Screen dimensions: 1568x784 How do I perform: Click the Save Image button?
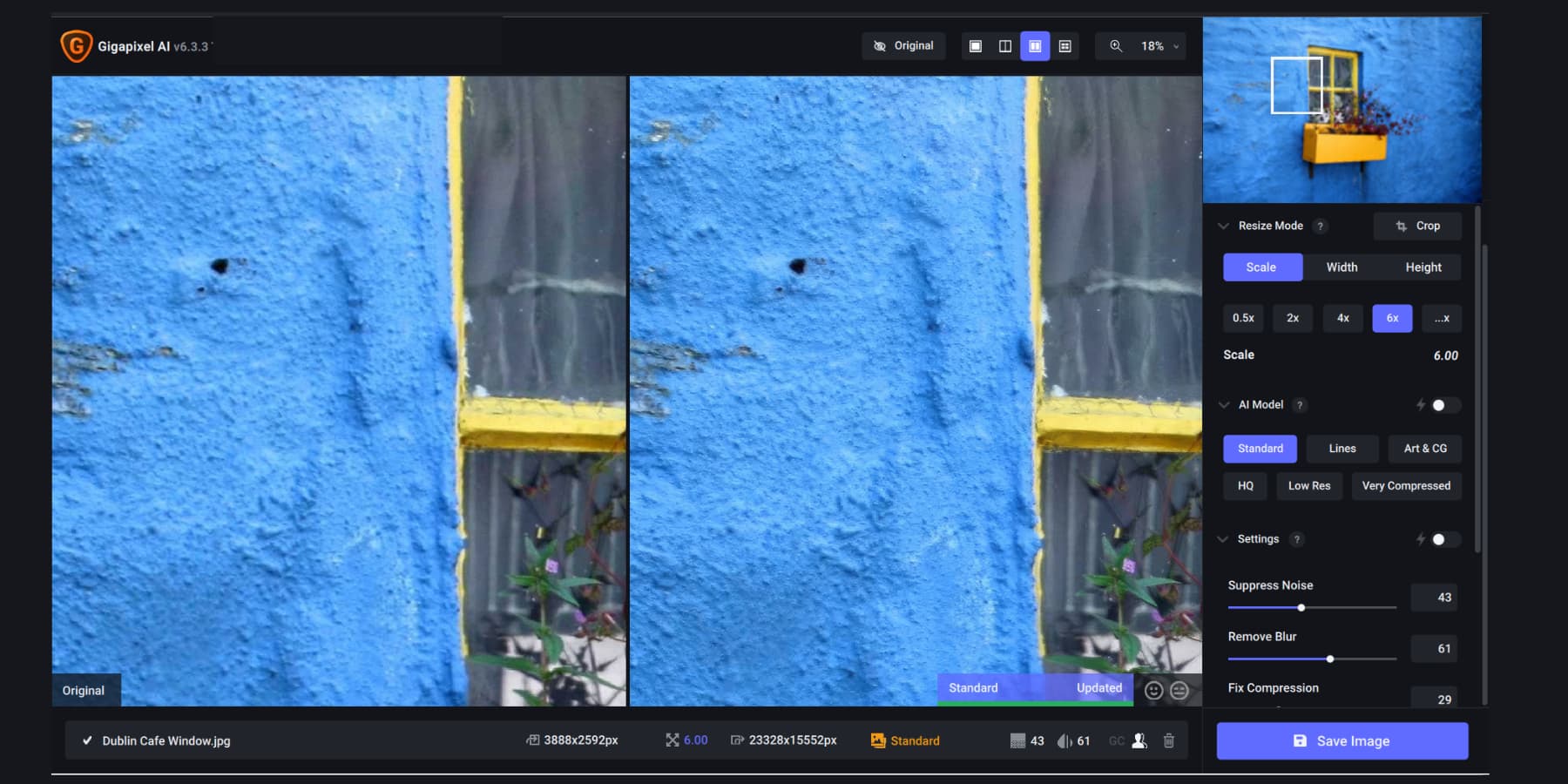tap(1342, 740)
